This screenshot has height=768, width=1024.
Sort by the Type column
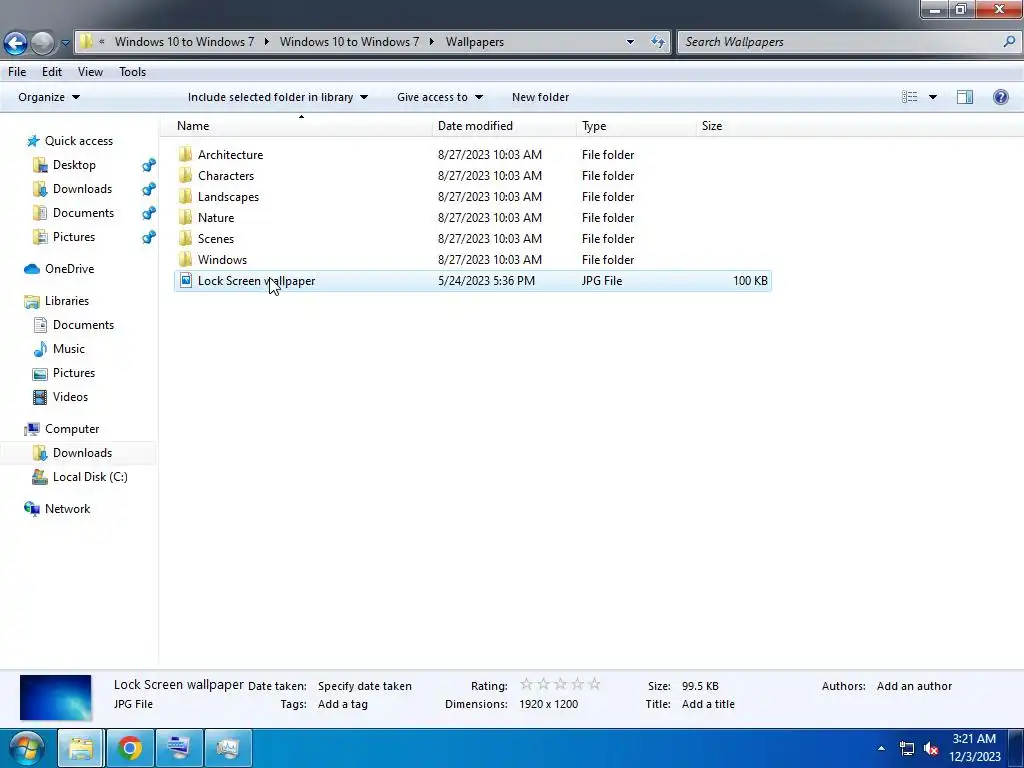tap(636, 126)
